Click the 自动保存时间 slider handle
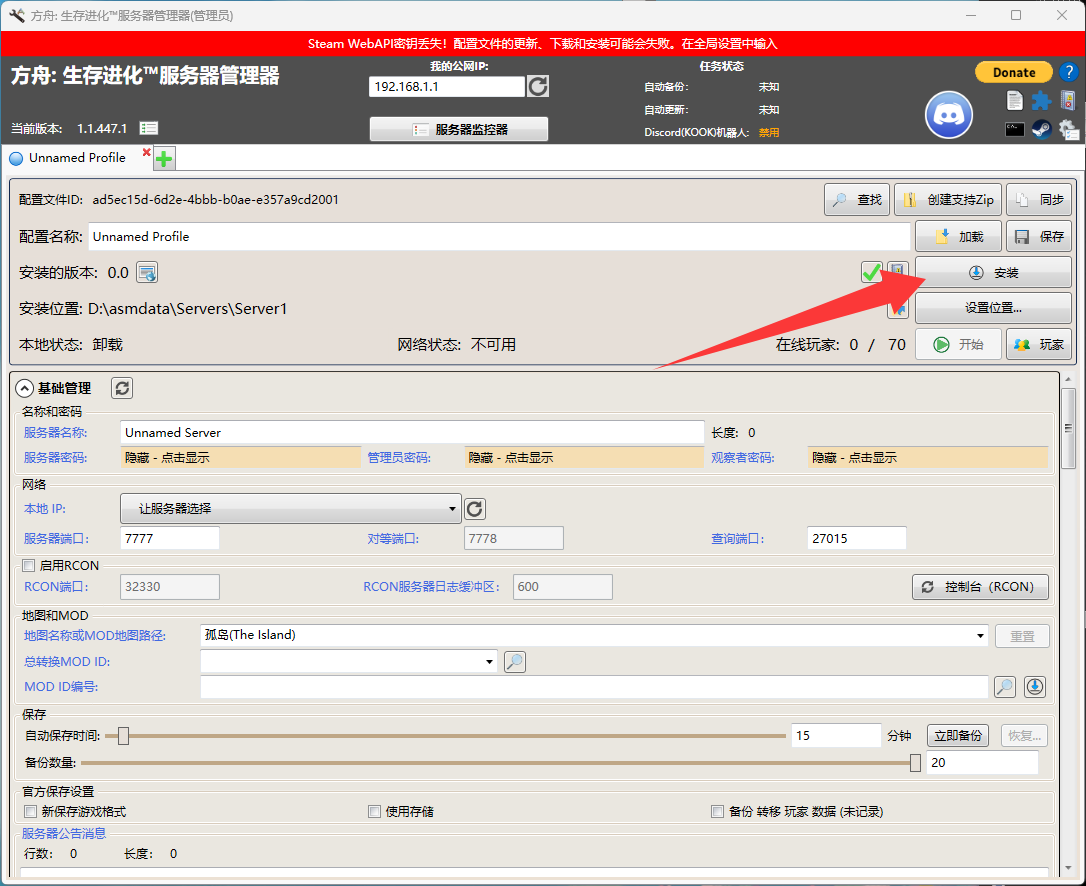Viewport: 1086px width, 886px height. tap(123, 736)
